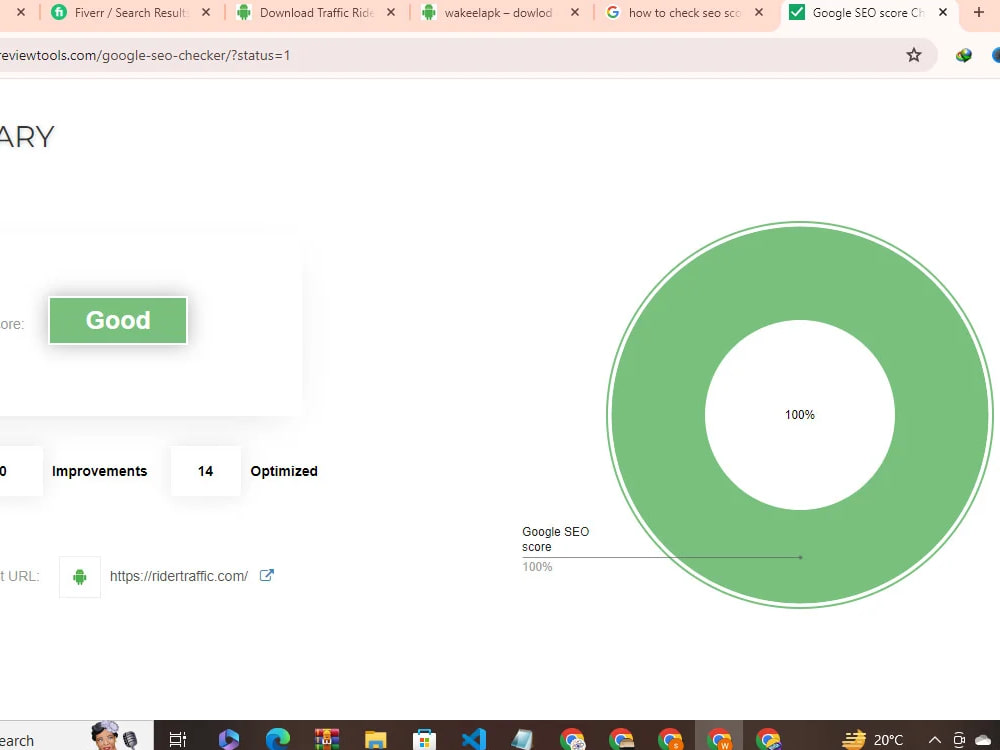The image size is (1000, 750).
Task: Open the first Chrome profile on taskbar
Action: (x=572, y=740)
